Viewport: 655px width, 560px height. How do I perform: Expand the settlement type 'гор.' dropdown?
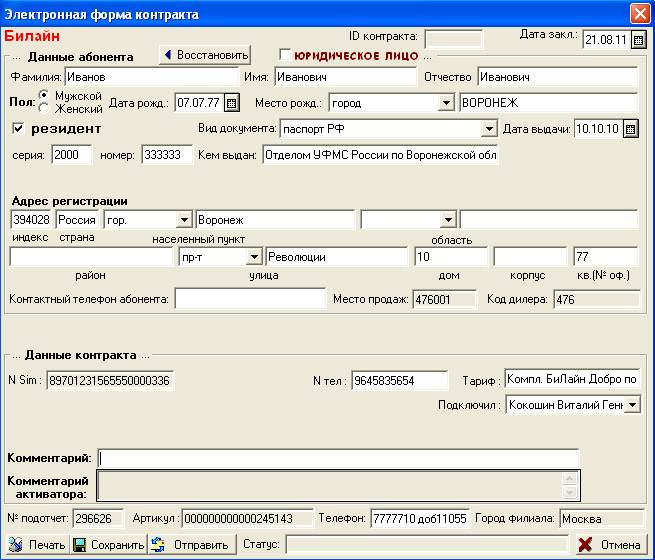pyautogui.click(x=184, y=220)
